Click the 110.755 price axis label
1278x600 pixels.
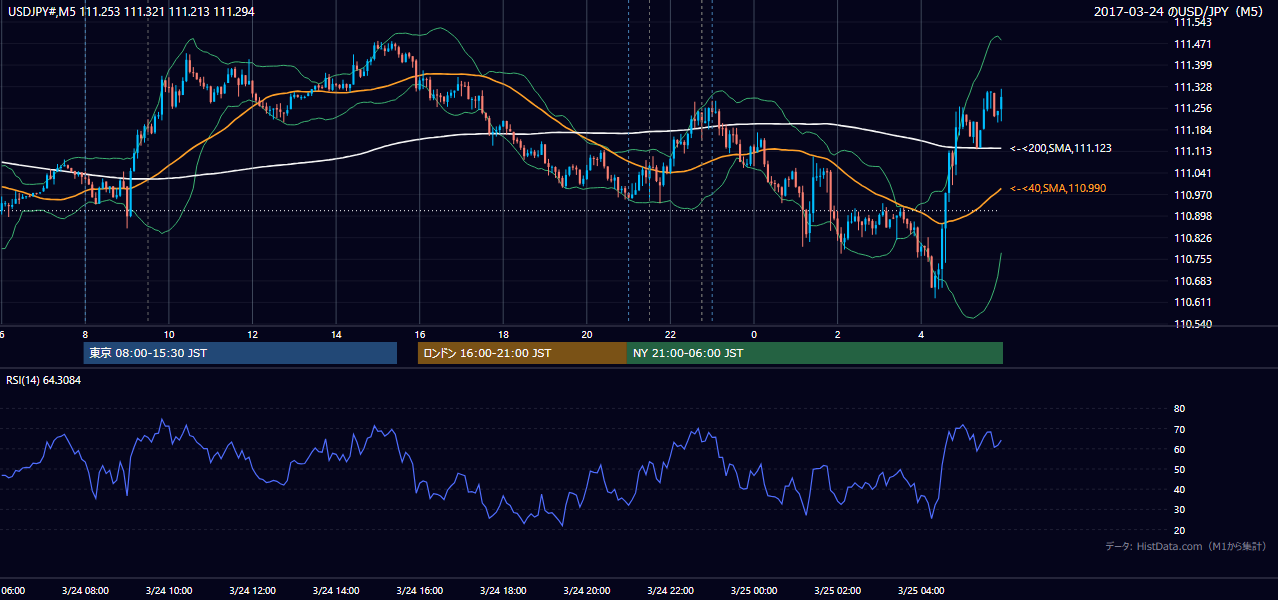click(1194, 259)
